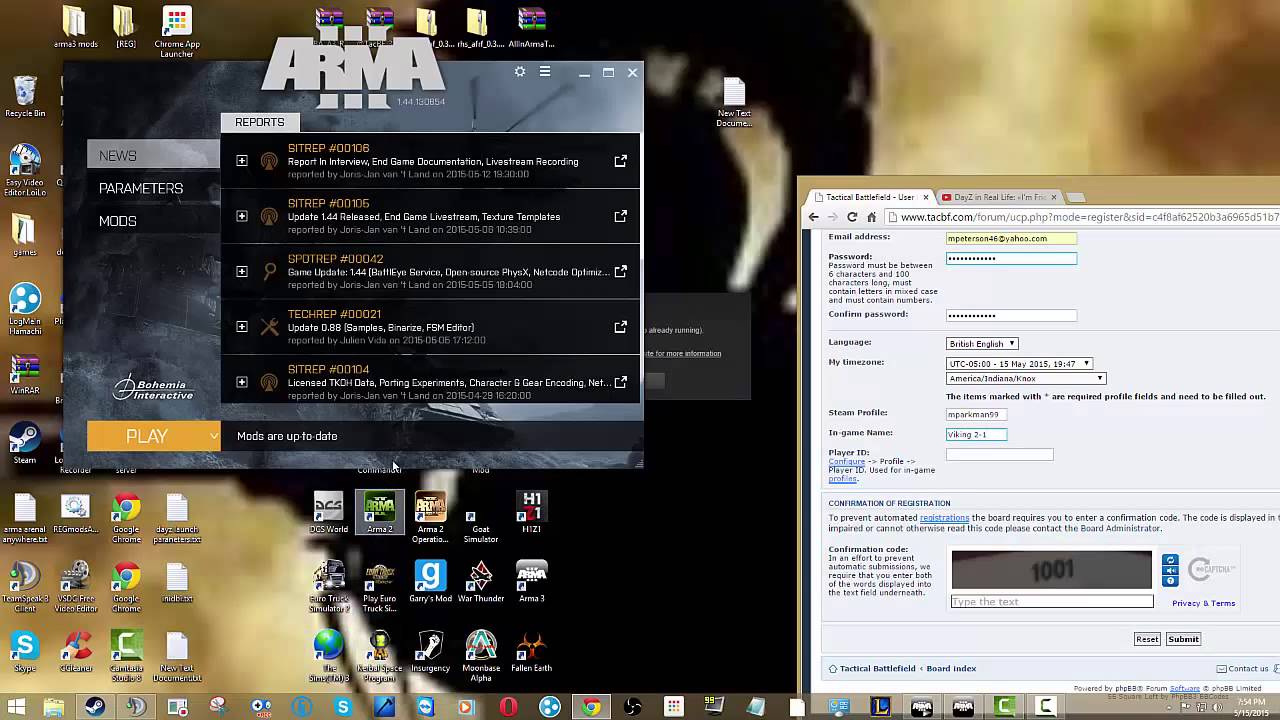Select the arma3 mods desktop folder

pyautogui.click(x=76, y=27)
